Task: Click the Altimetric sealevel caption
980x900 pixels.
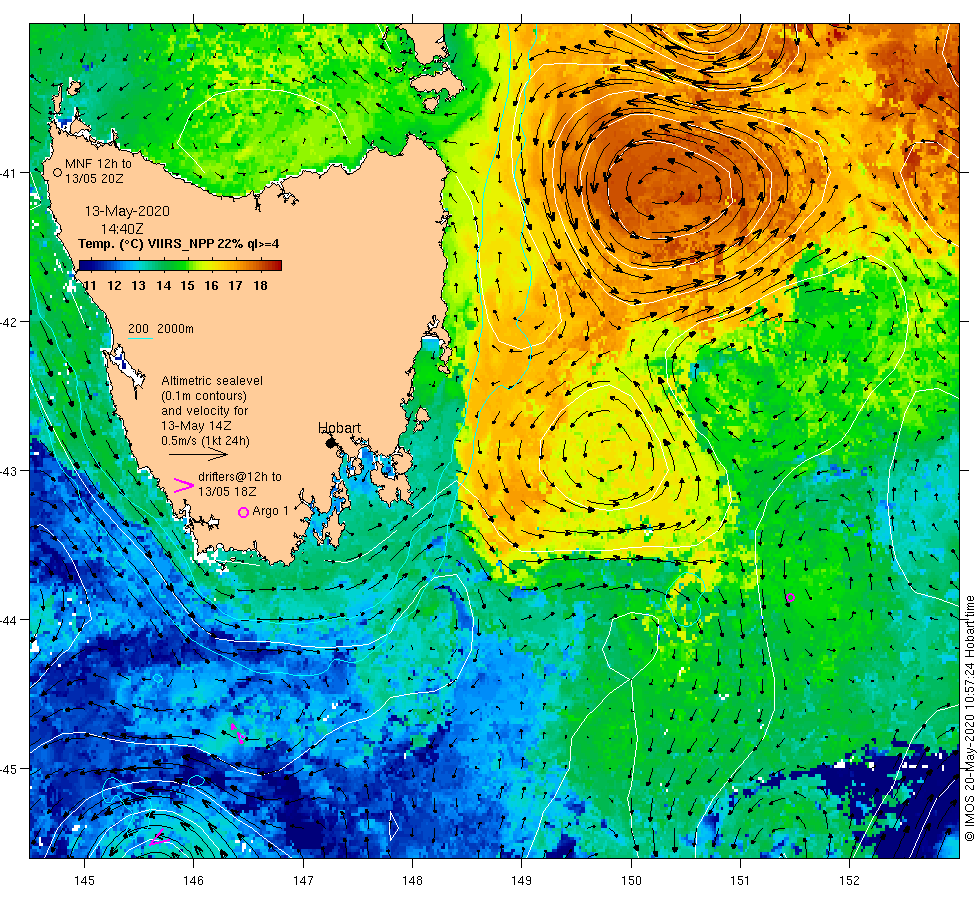Action: pyautogui.click(x=212, y=381)
